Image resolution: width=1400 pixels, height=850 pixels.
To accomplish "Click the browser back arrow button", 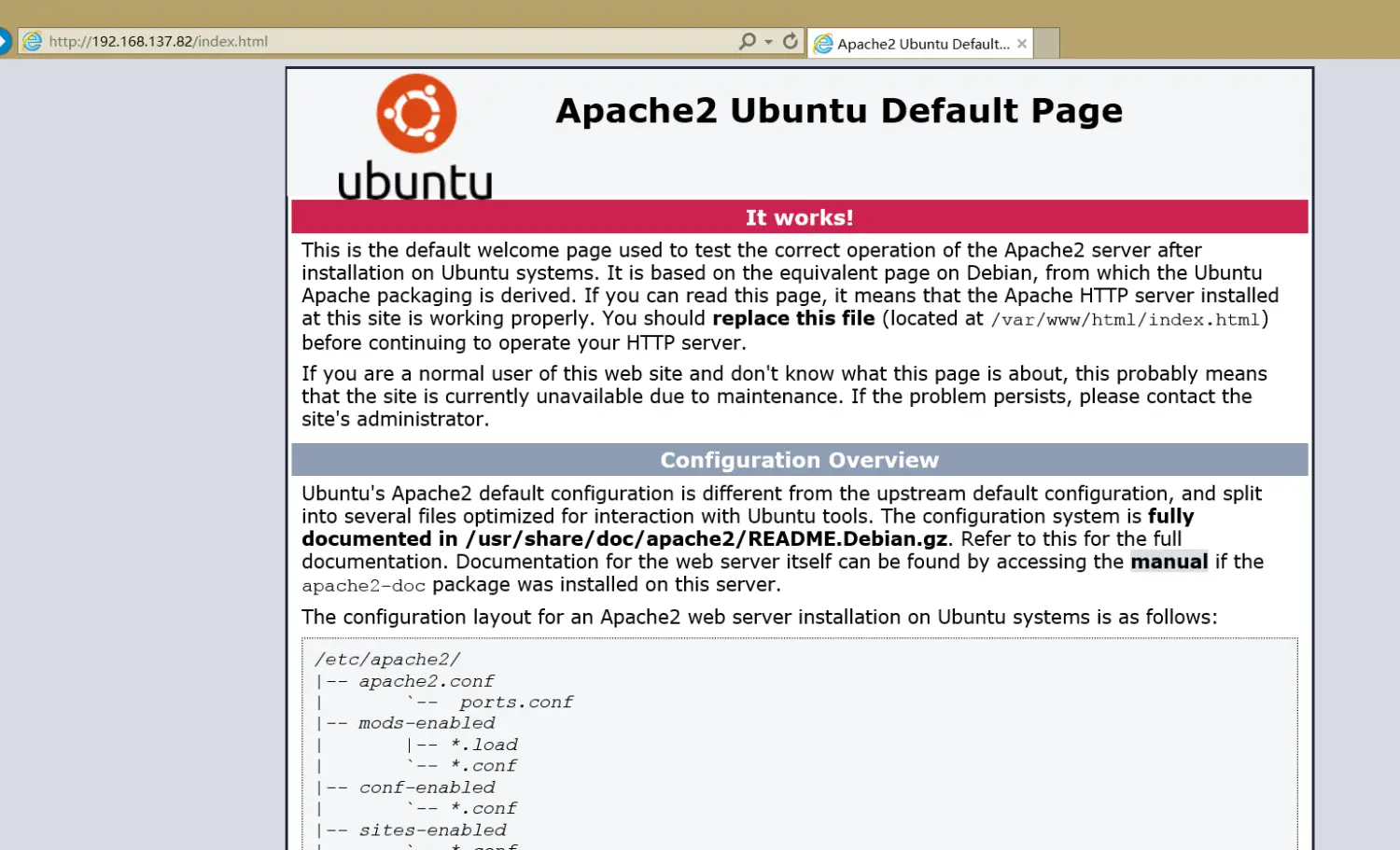I will pos(4,41).
